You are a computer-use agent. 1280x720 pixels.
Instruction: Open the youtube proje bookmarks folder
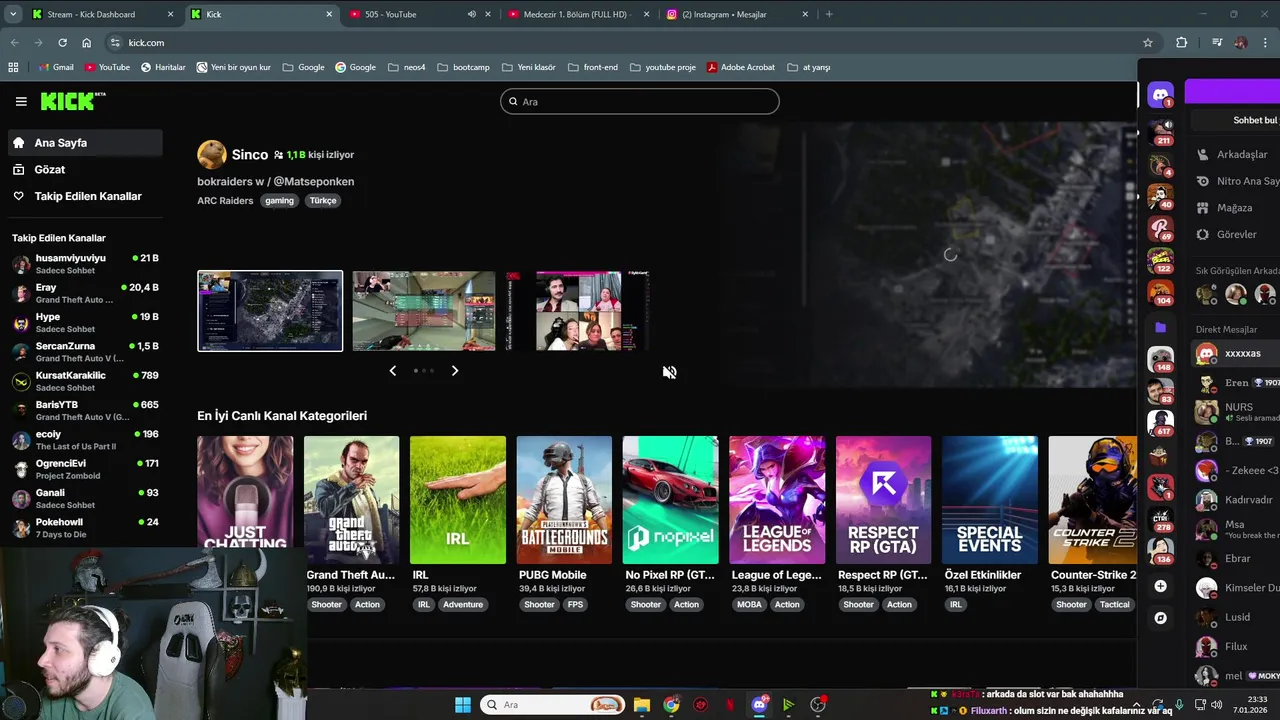pyautogui.click(x=663, y=67)
